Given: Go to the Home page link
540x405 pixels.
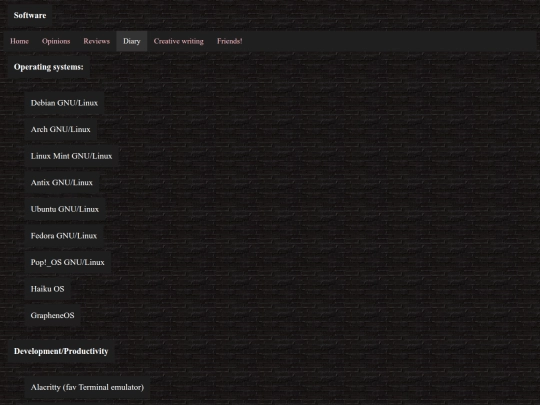Looking at the screenshot, I should (19, 41).
